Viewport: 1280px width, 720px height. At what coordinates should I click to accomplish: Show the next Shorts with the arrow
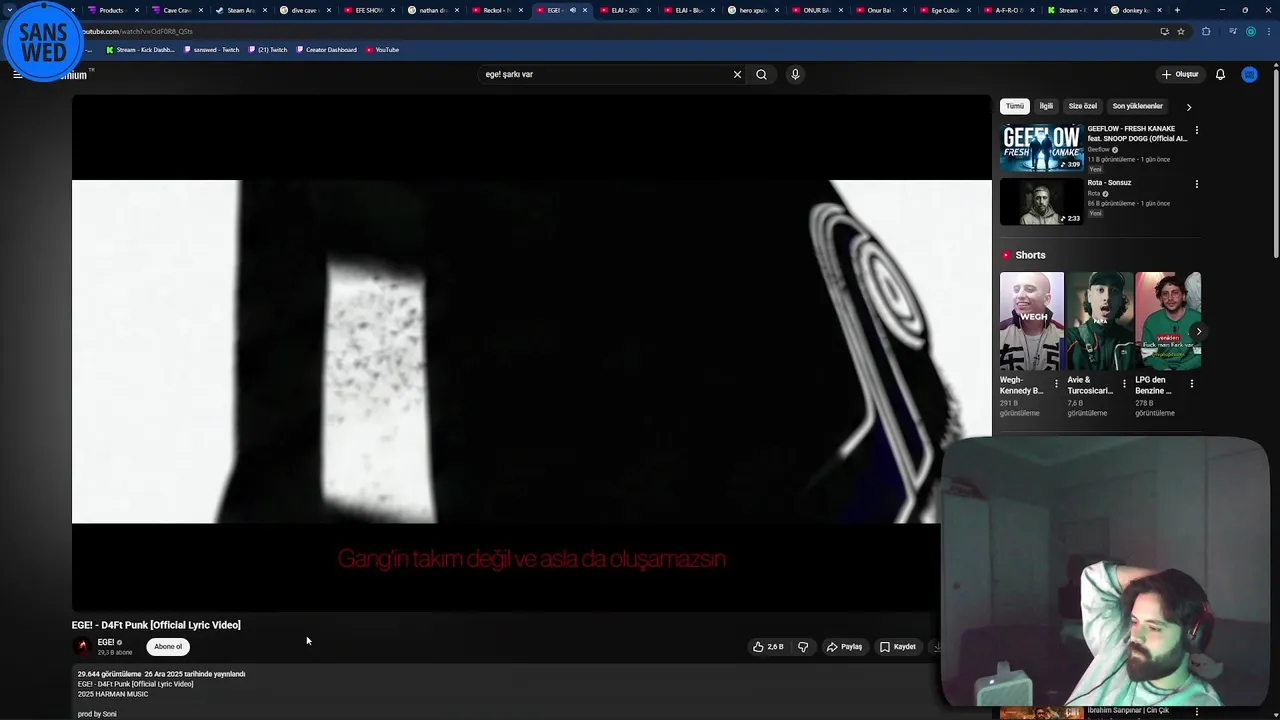click(x=1198, y=332)
